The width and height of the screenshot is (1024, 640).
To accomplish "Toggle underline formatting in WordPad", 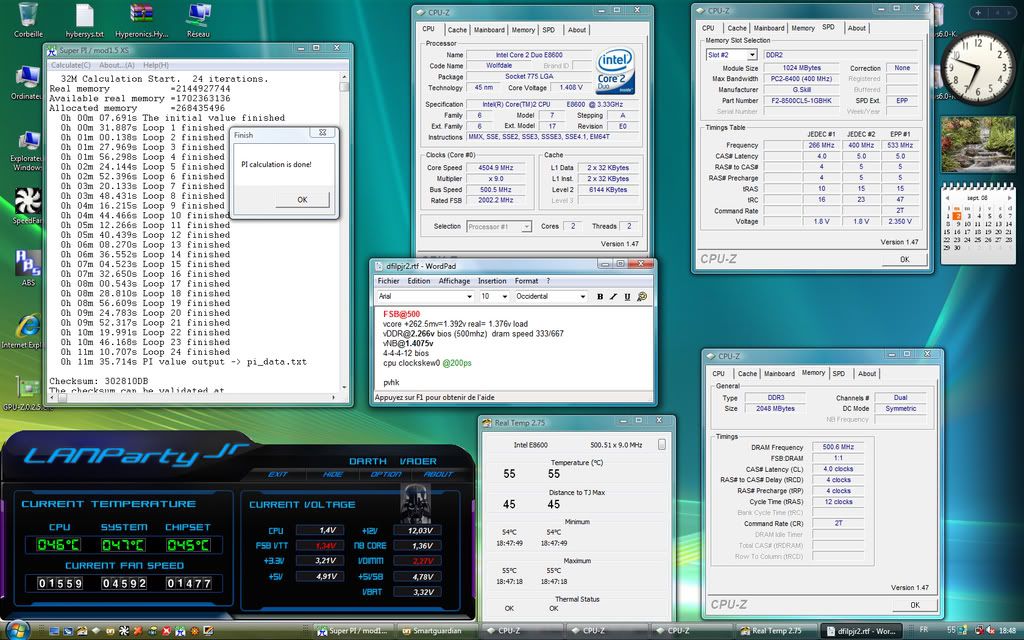I will (626, 297).
